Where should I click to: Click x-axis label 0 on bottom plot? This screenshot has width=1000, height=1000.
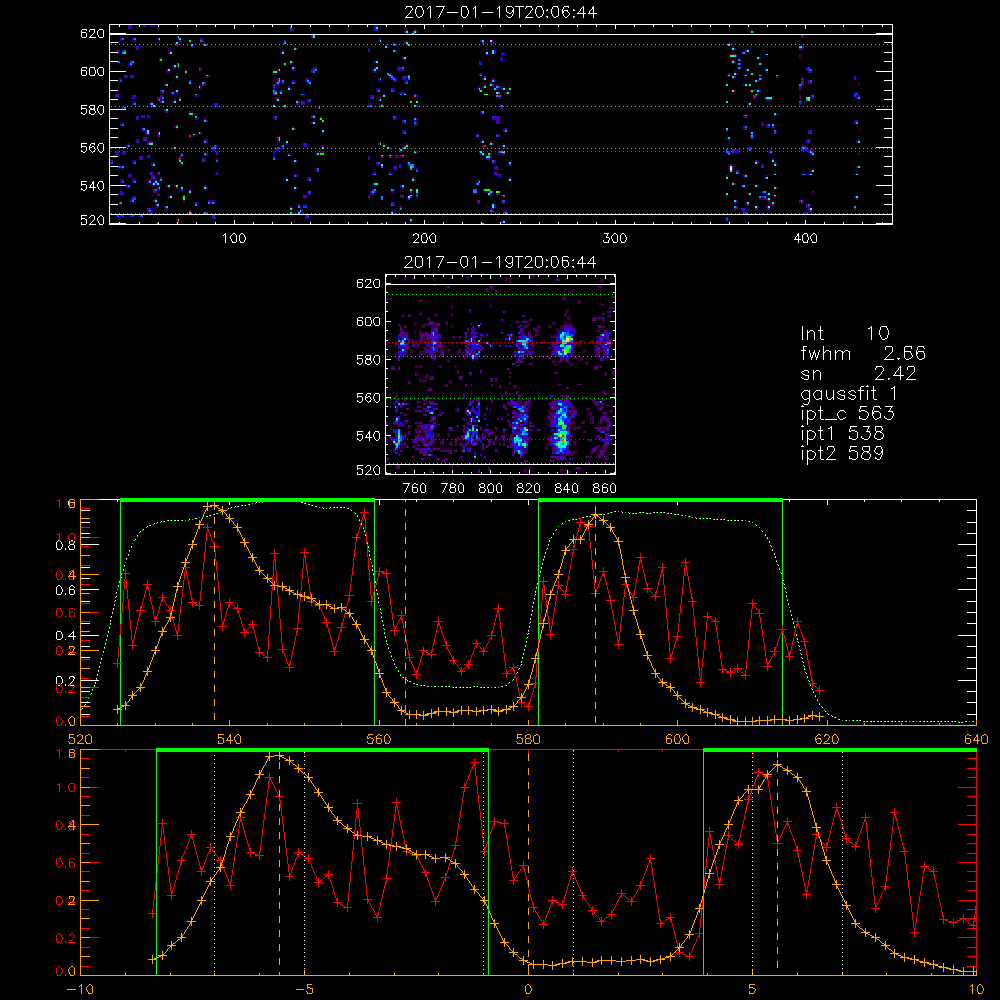(528, 990)
